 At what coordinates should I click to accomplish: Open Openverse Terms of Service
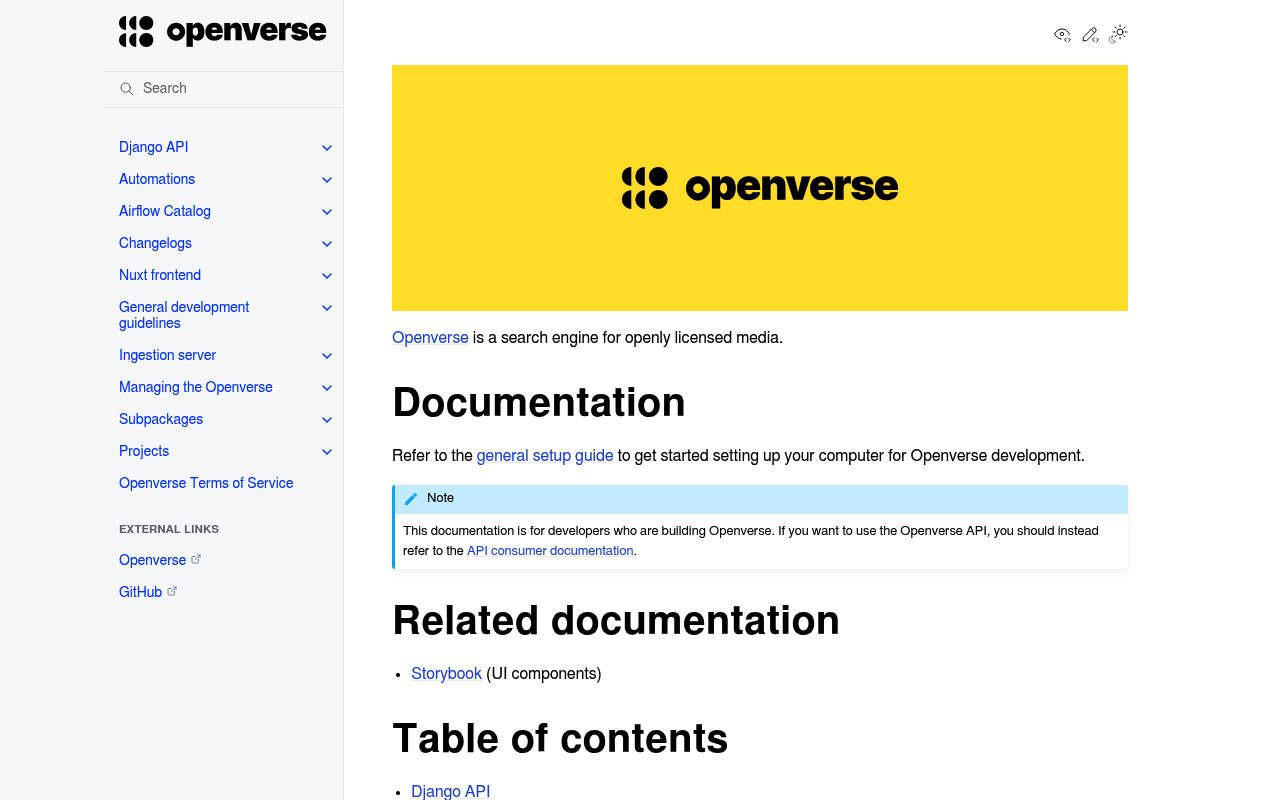(x=206, y=483)
